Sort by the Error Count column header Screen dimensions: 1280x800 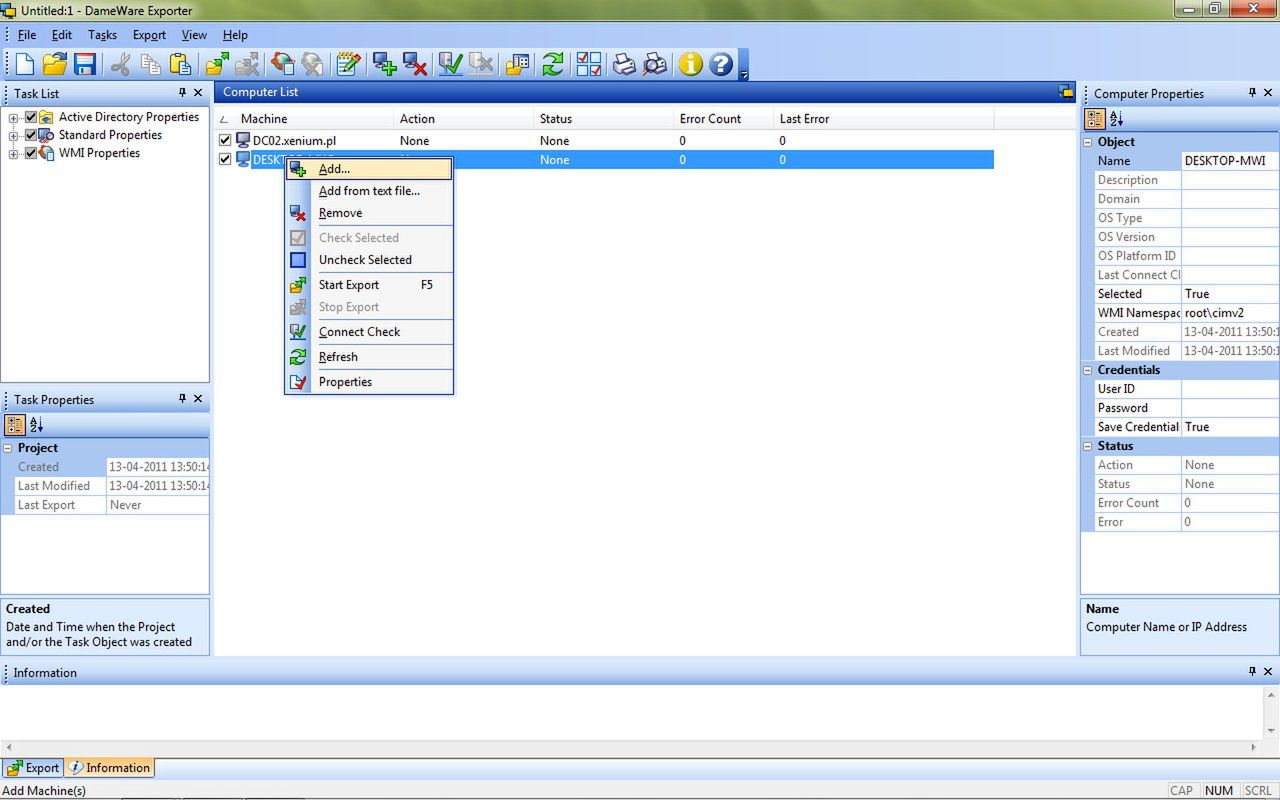[x=723, y=119]
